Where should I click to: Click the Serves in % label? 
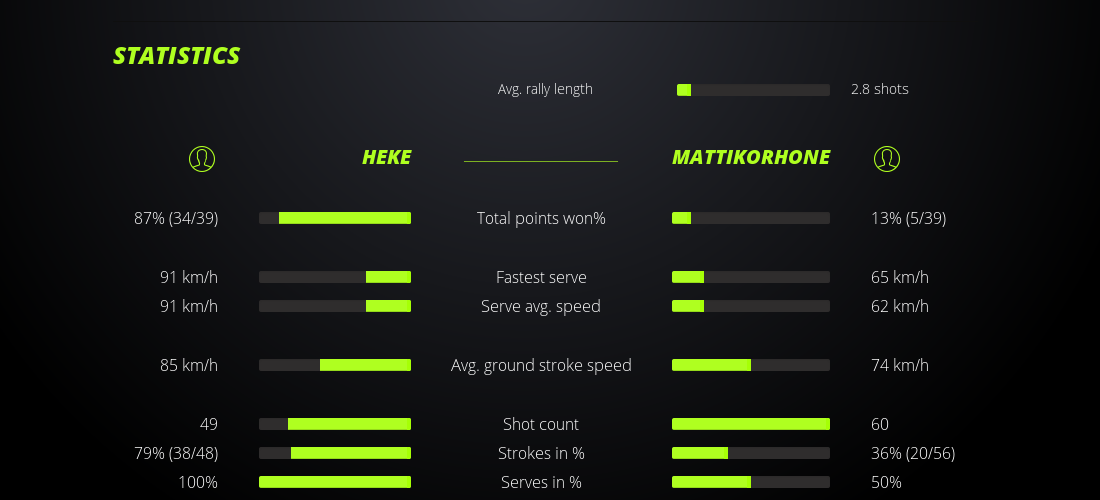pos(541,482)
